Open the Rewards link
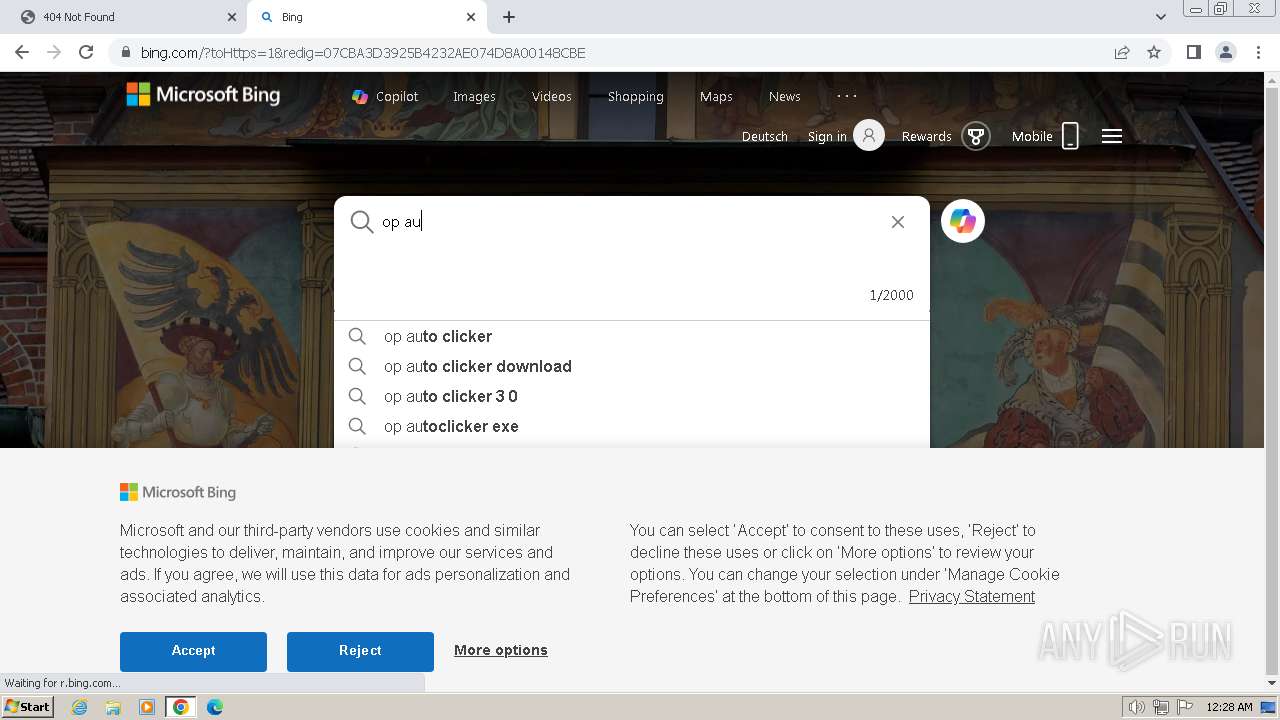The width and height of the screenshot is (1280, 720). [926, 136]
